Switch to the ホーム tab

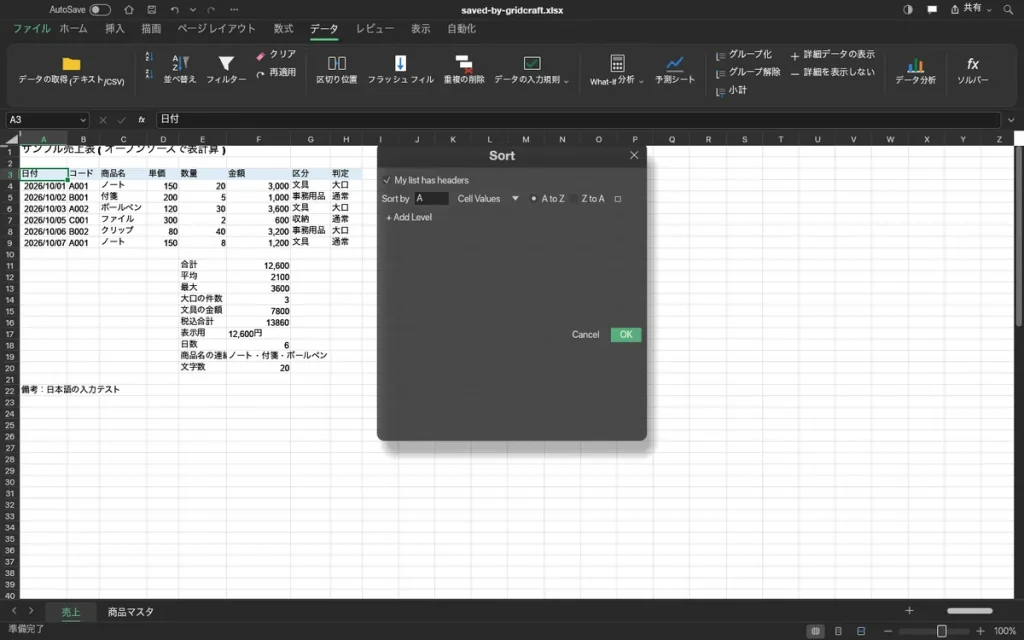(x=73, y=29)
